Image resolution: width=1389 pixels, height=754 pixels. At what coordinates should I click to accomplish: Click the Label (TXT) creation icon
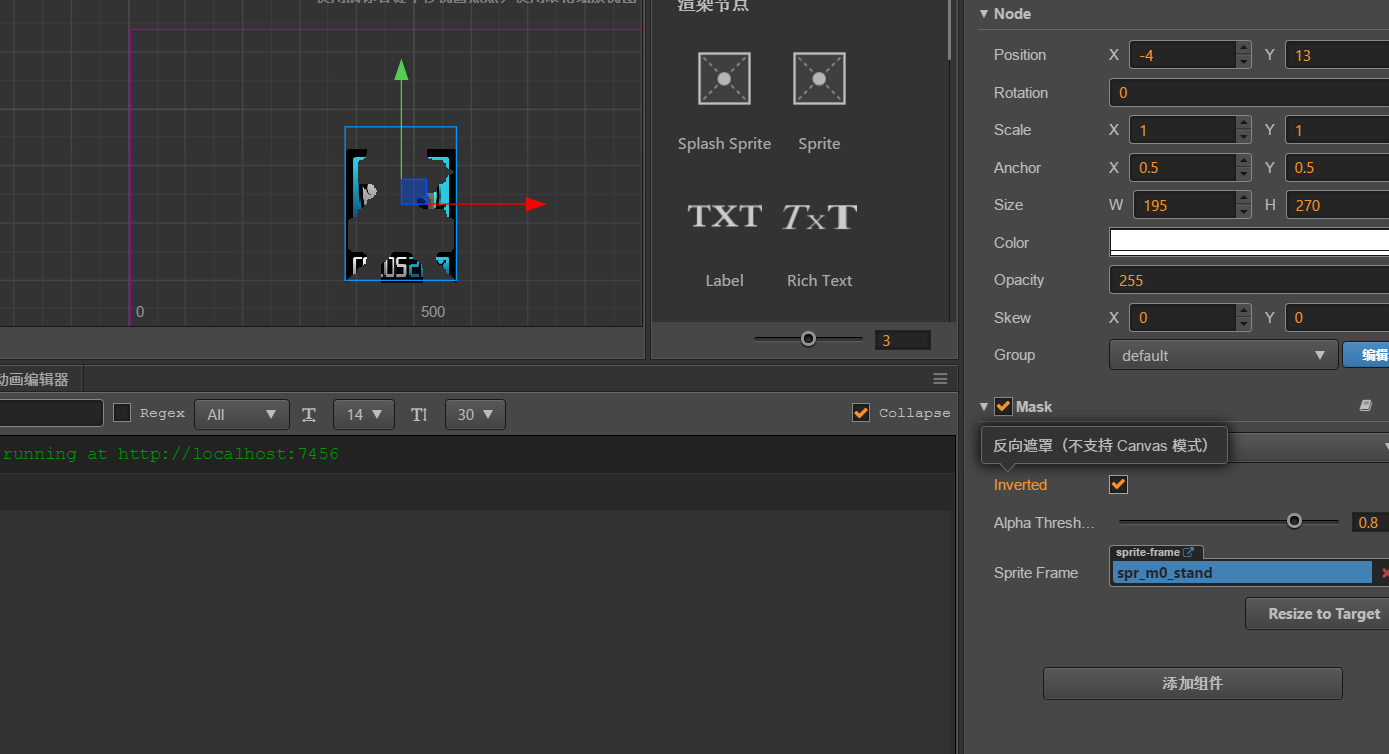723,216
